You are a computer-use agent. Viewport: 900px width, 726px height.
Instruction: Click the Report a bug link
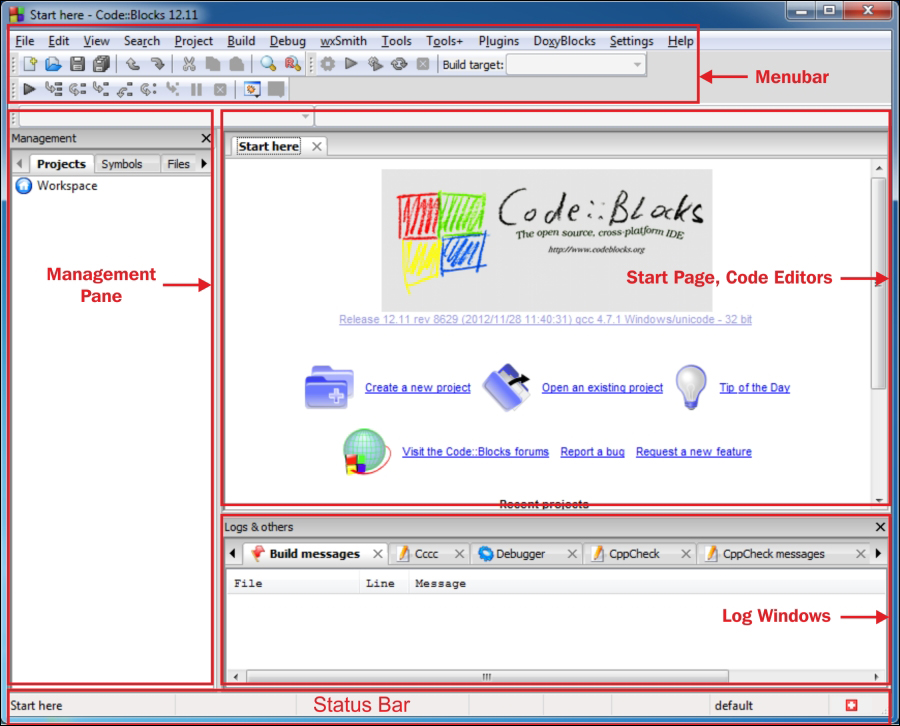[592, 452]
